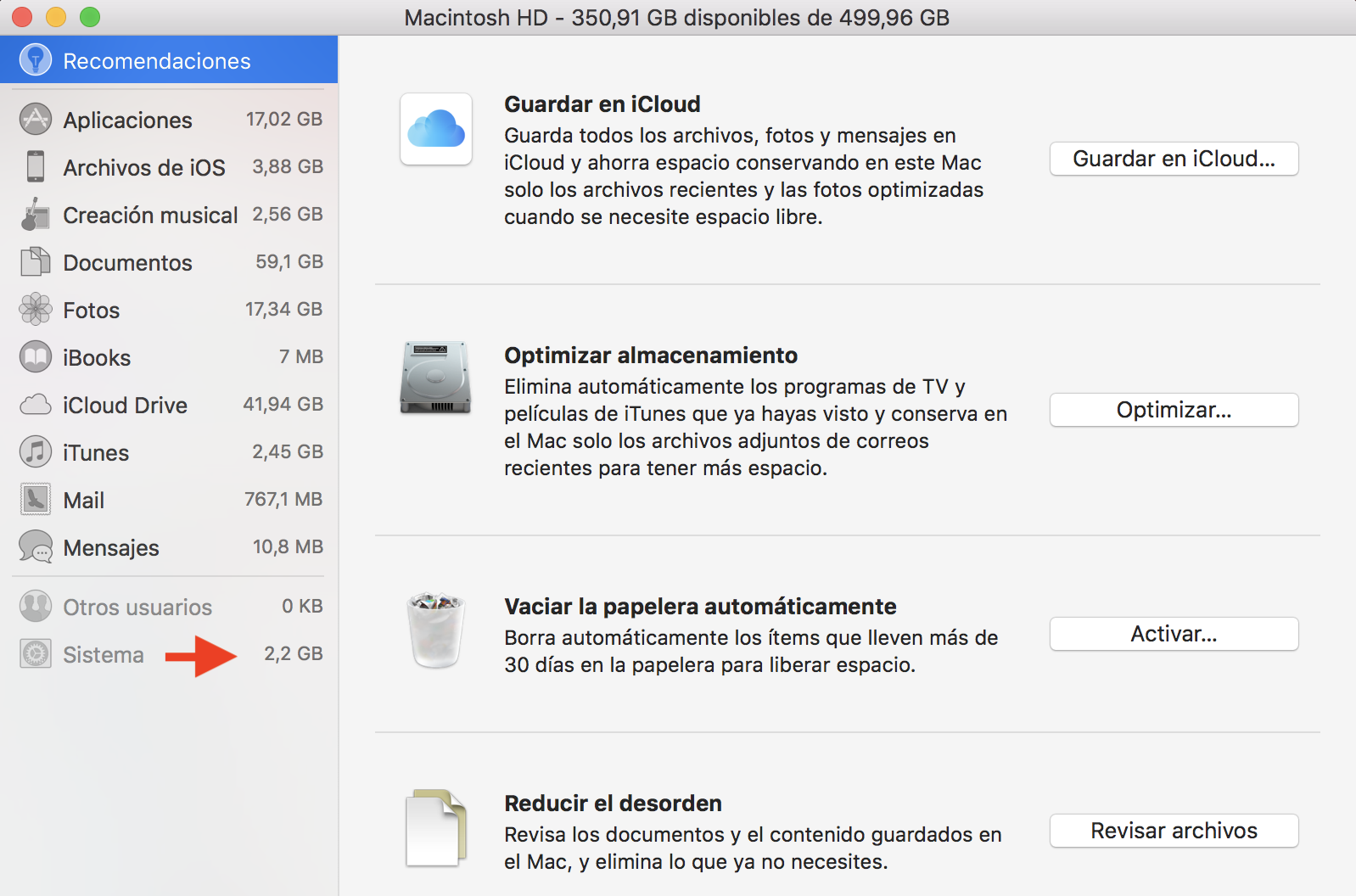Activate automatic trash emptying with Activar...

pyautogui.click(x=1174, y=635)
